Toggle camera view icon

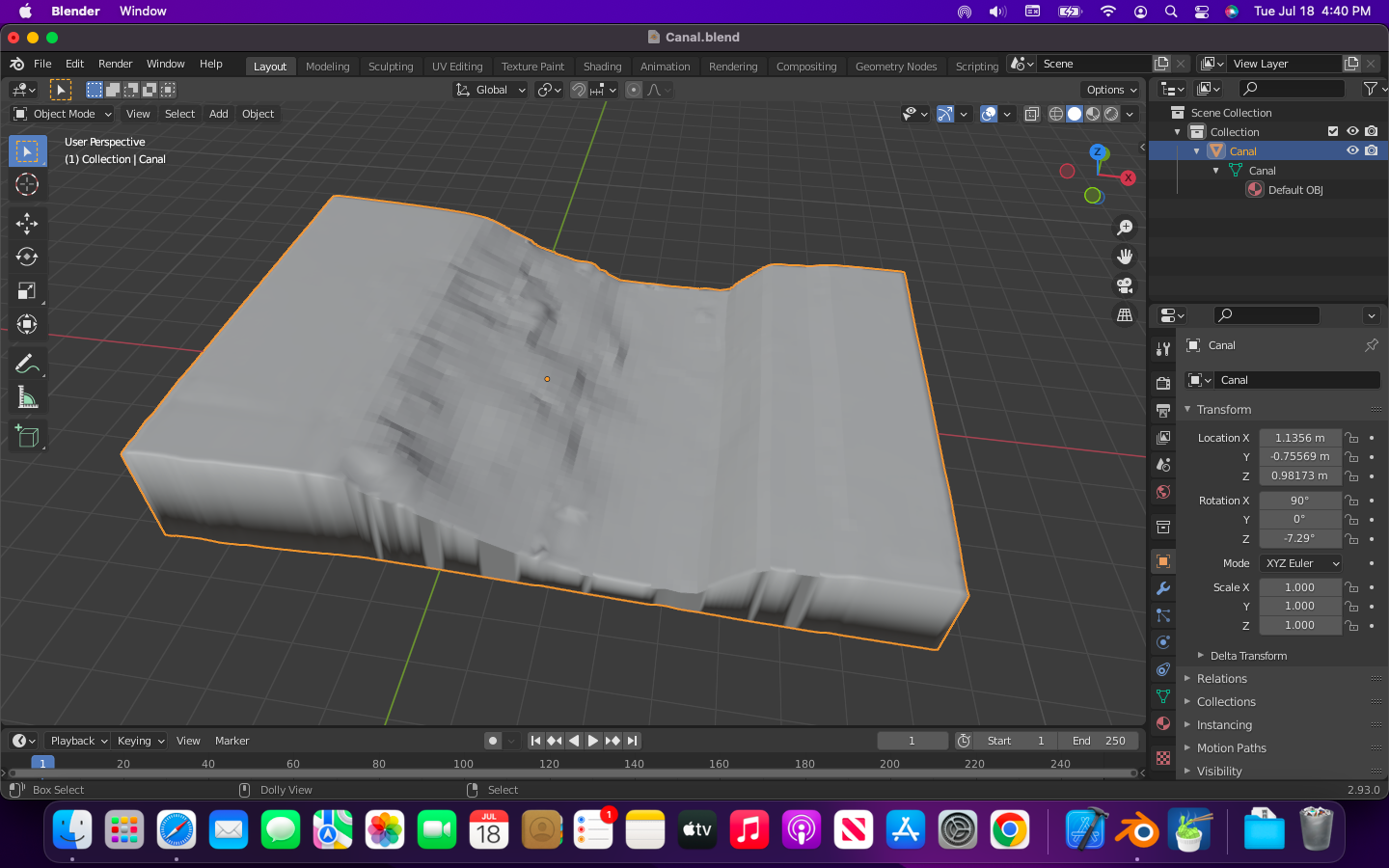(x=1125, y=285)
